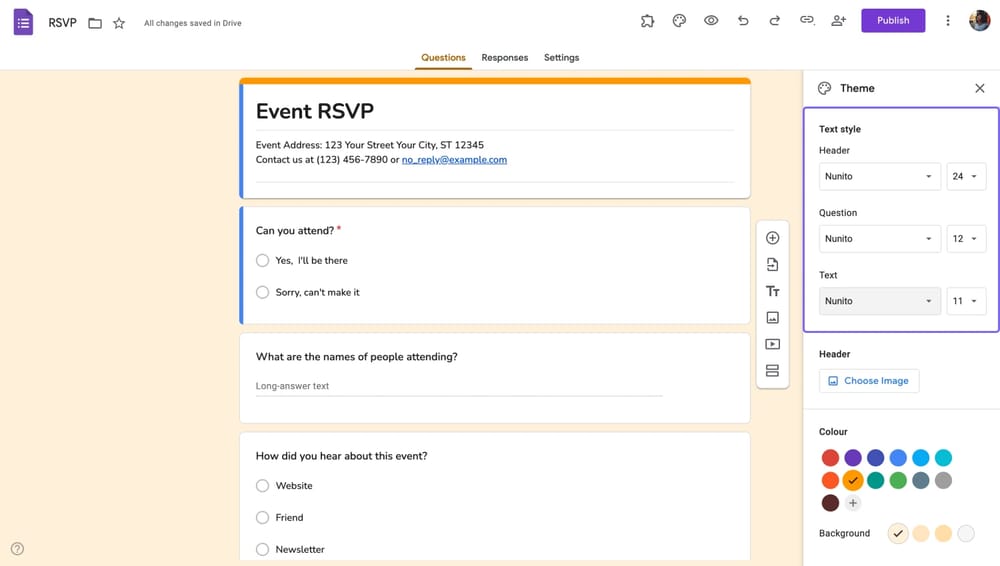Viewport: 1000px width, 566px height.
Task: Pick the green theme colour swatch
Action: [x=898, y=481]
